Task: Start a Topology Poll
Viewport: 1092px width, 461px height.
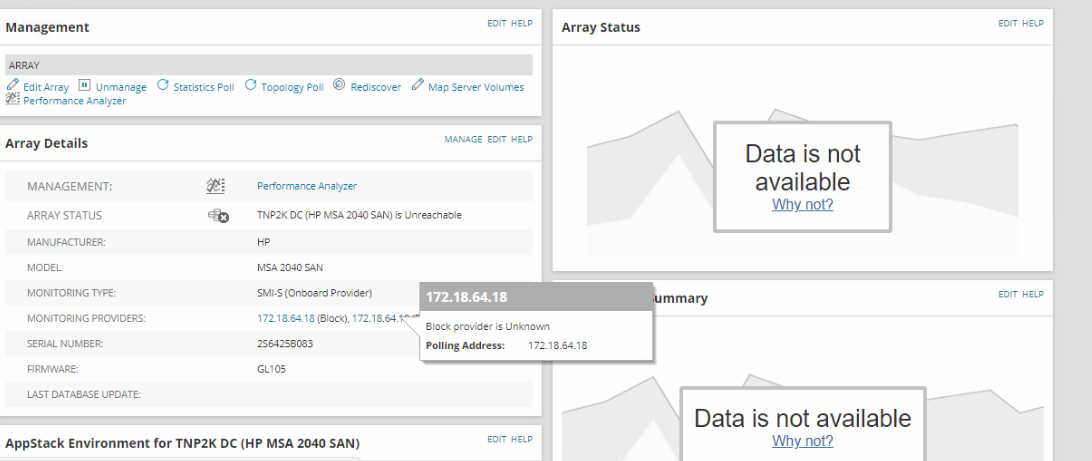Action: (292, 88)
